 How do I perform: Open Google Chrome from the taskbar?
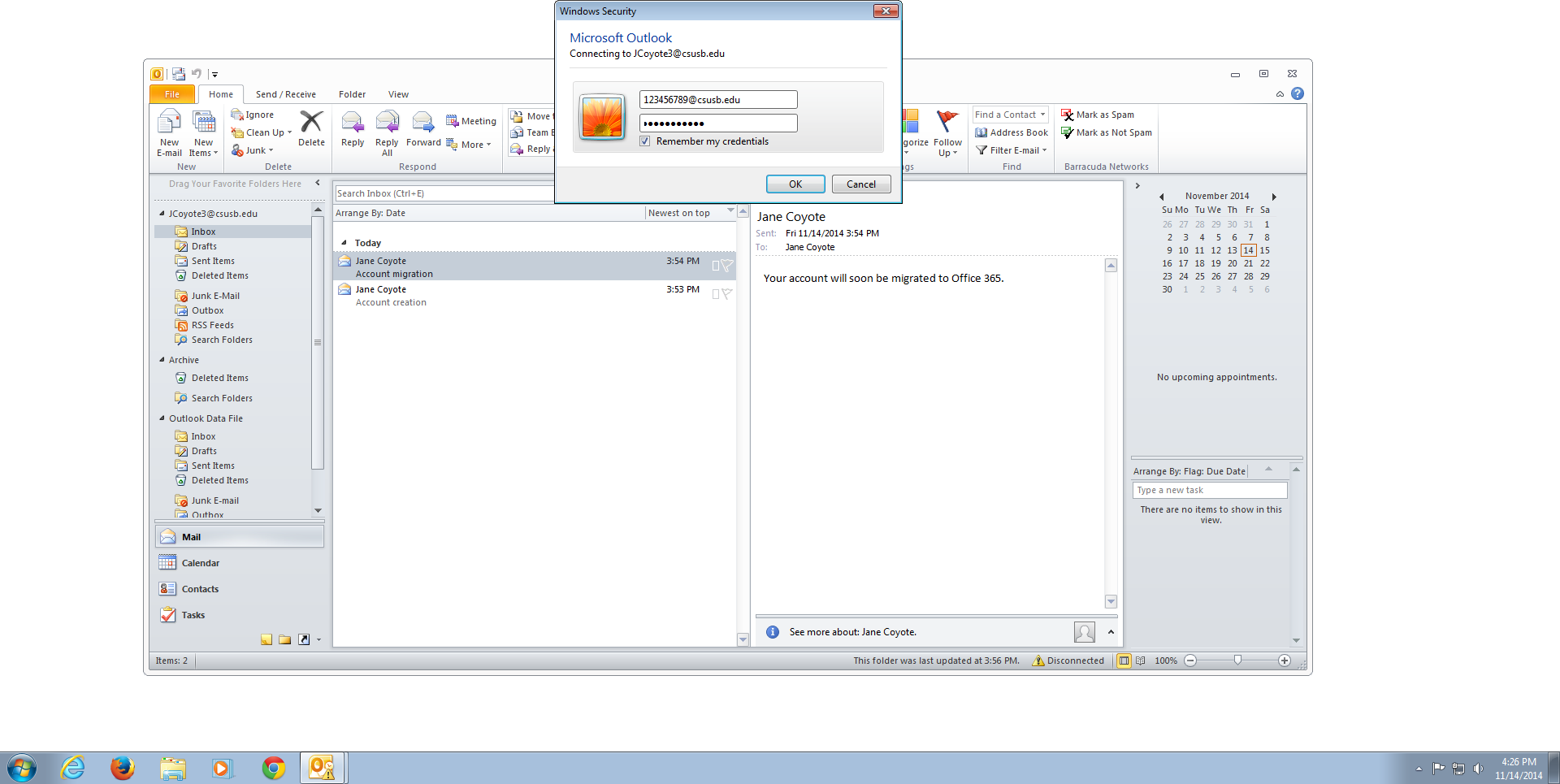pos(274,768)
